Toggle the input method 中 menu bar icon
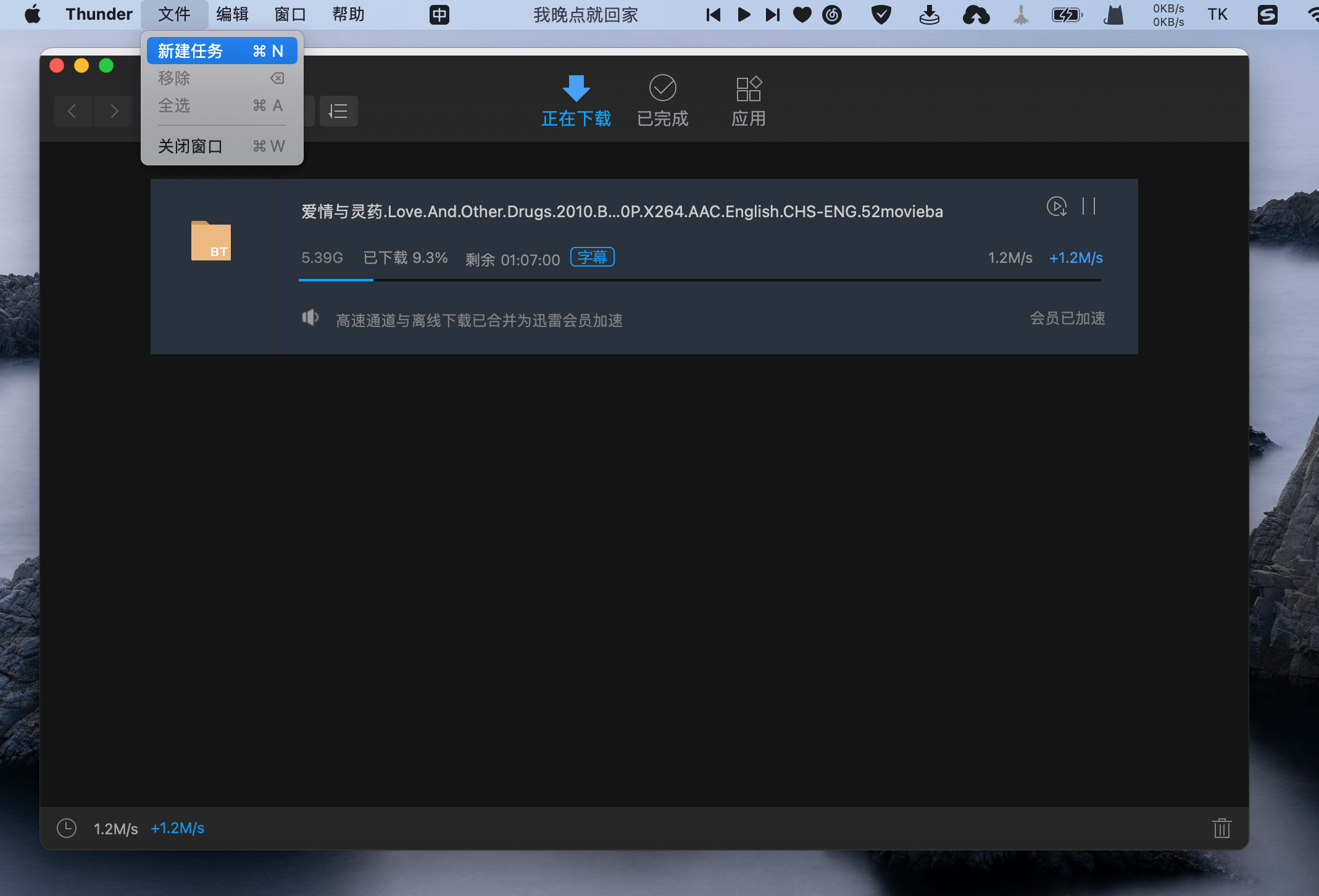 pyautogui.click(x=439, y=15)
